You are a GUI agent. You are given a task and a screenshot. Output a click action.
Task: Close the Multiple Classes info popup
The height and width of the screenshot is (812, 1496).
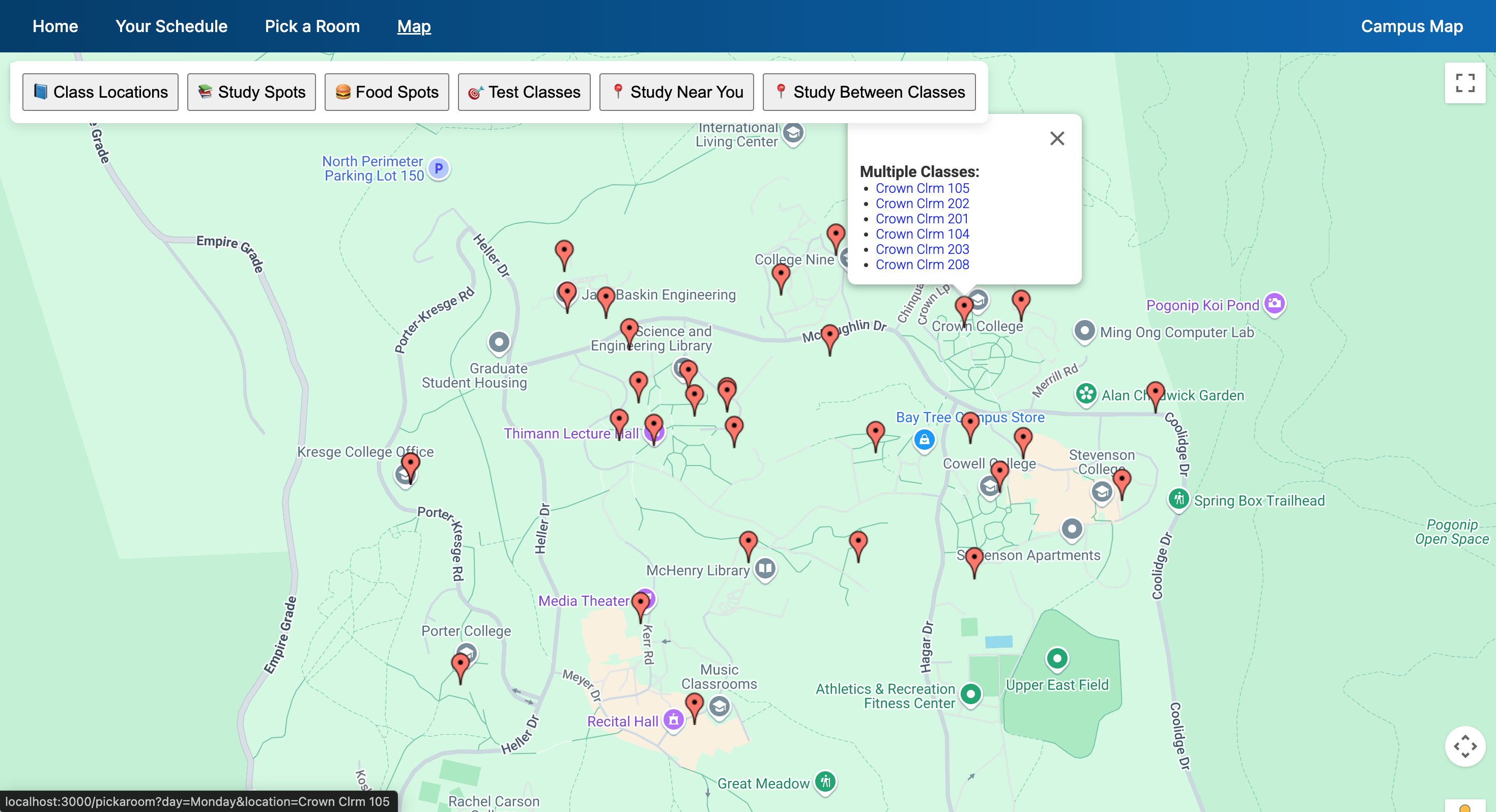point(1056,138)
